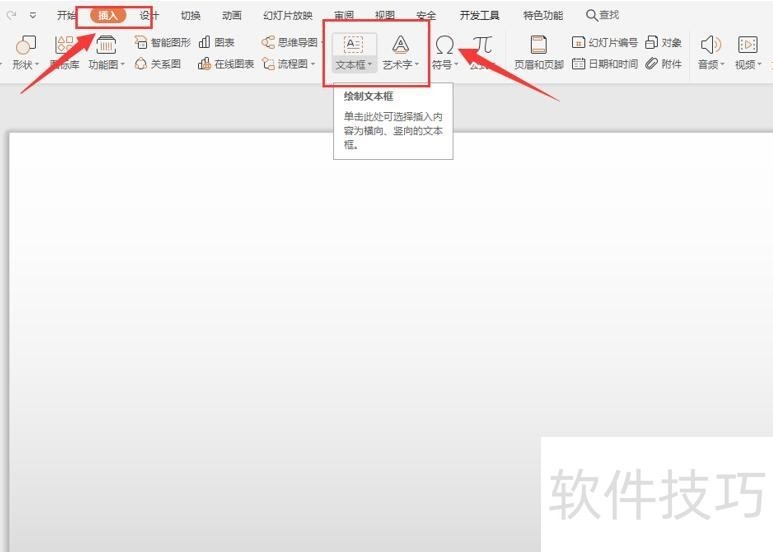773x552 pixels.
Task: Expand the 流程图 dropdown arrow
Action: click(x=313, y=64)
